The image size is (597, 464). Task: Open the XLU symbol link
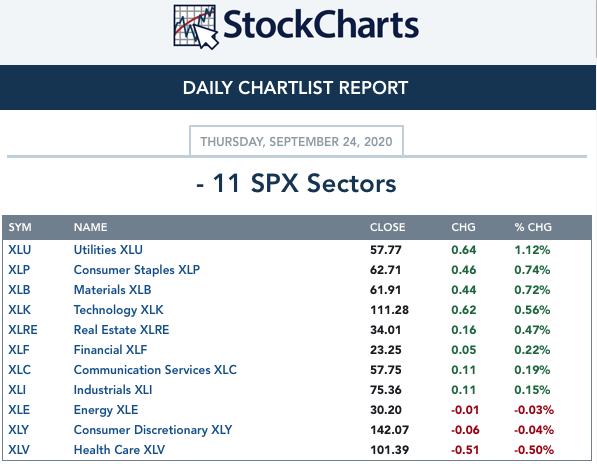pos(20,250)
